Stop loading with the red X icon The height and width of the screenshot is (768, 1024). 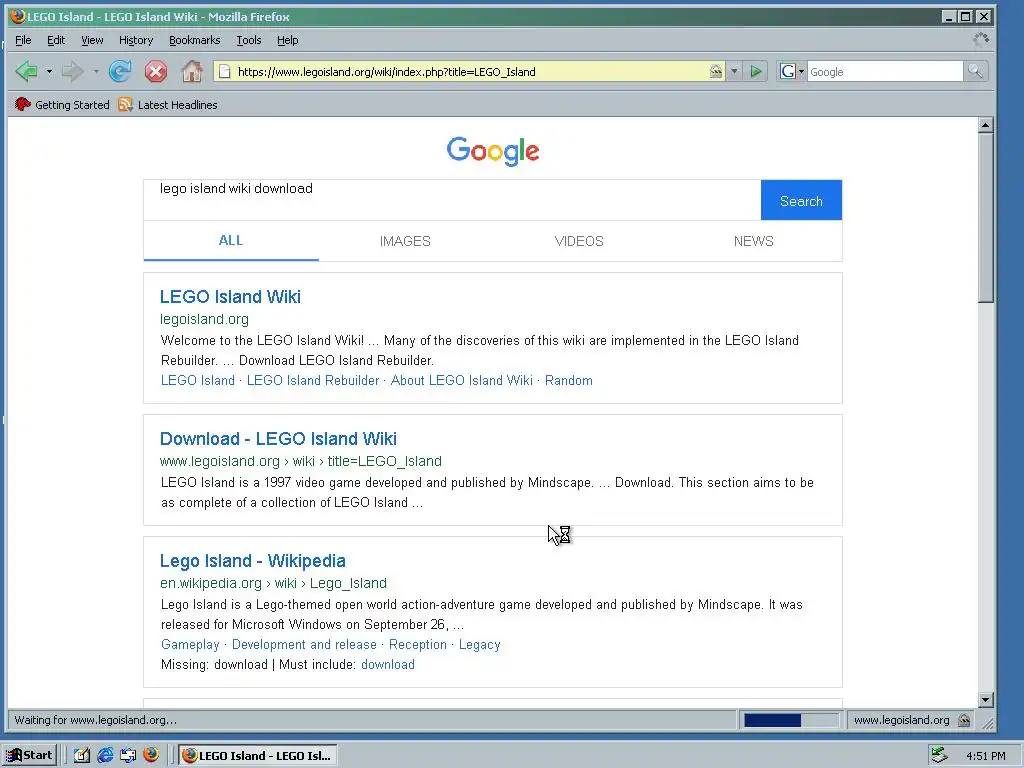155,71
